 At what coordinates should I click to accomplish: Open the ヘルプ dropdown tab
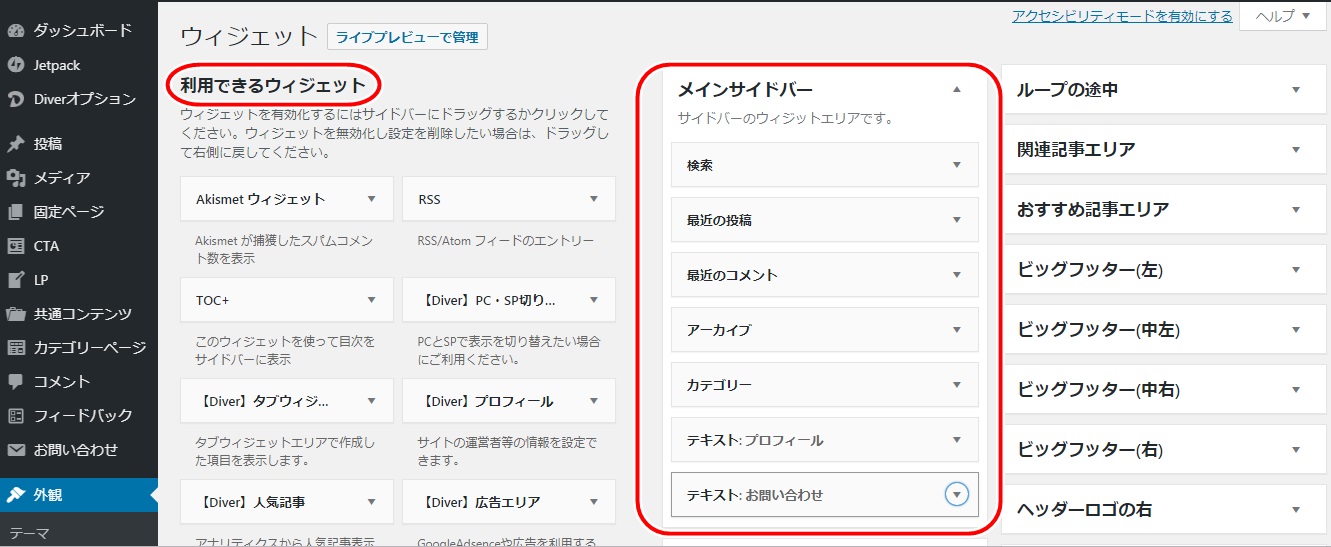point(1284,16)
